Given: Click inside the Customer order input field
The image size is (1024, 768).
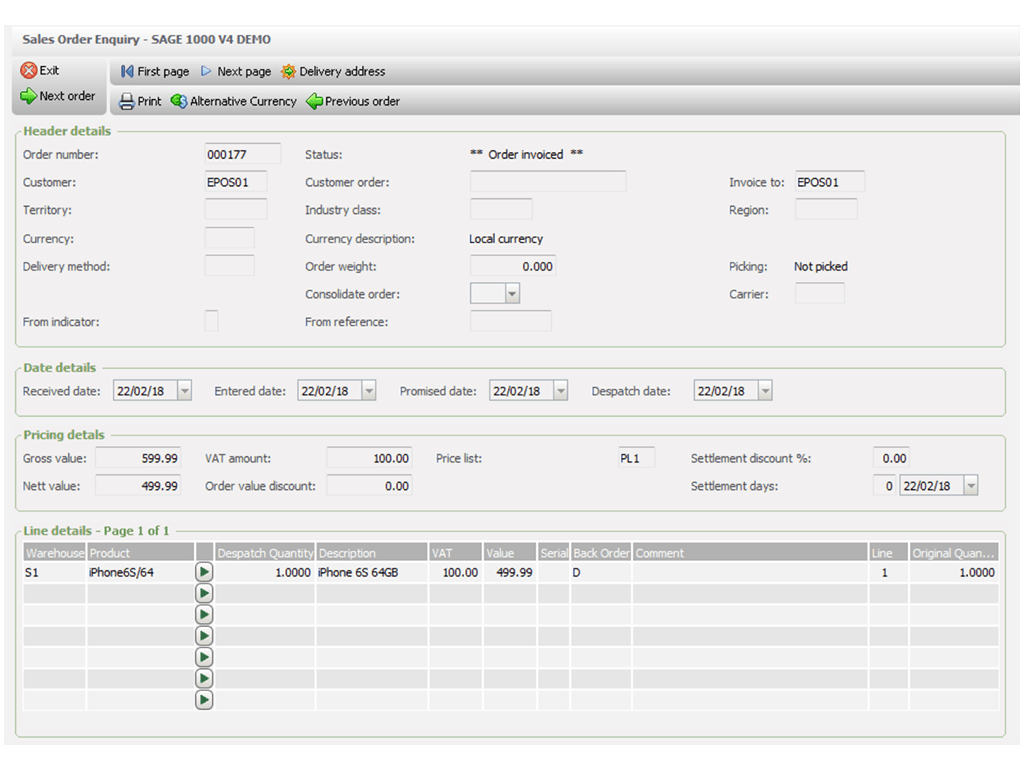Looking at the screenshot, I should [x=547, y=181].
